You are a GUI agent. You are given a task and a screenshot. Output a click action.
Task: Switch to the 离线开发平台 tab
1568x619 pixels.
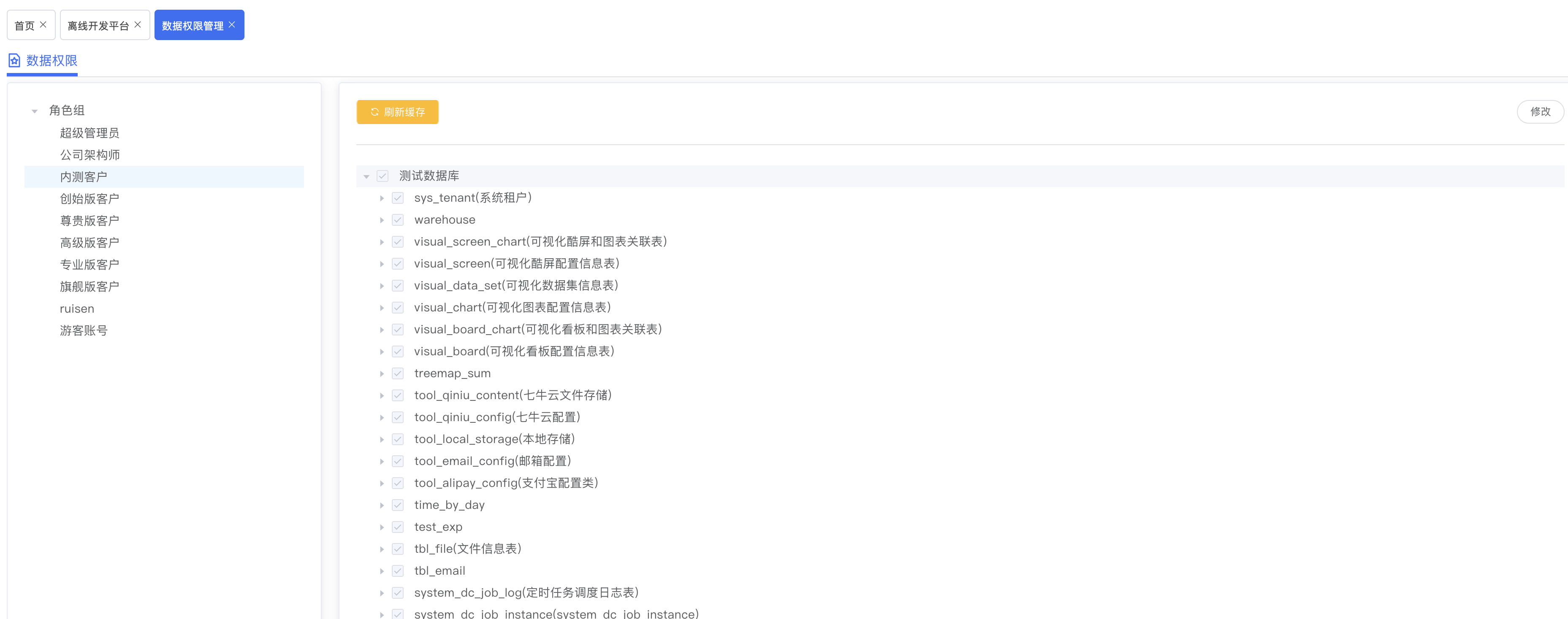tap(98, 26)
